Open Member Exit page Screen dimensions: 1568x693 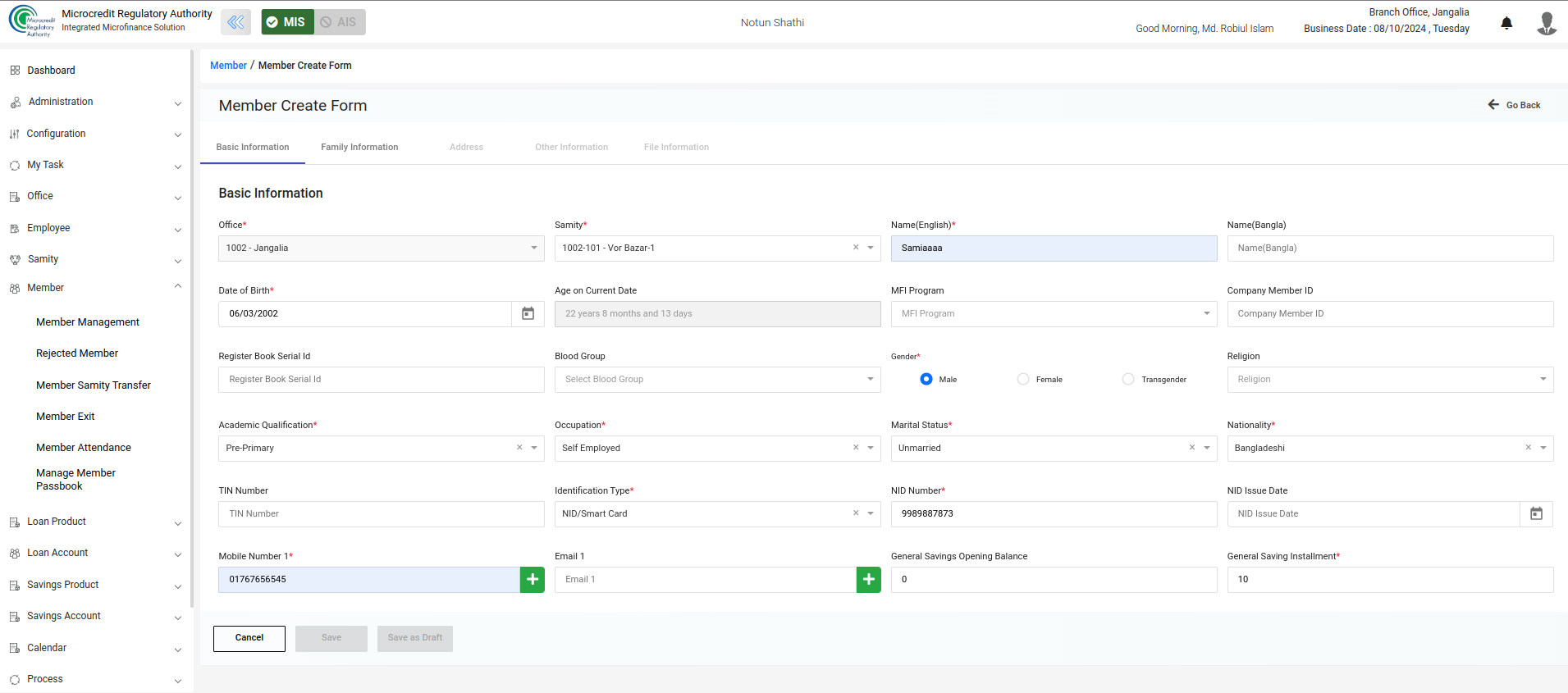tap(66, 417)
